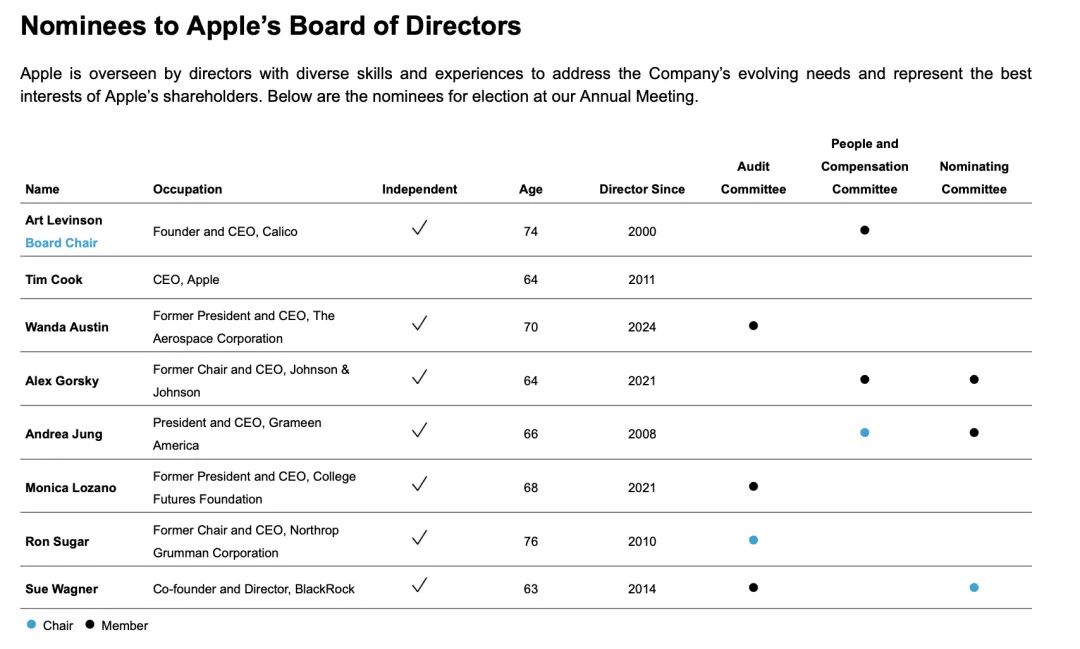Image resolution: width=1080 pixels, height=649 pixels.
Task: Click Monica Lozano's independent checkmark
Action: [x=419, y=484]
